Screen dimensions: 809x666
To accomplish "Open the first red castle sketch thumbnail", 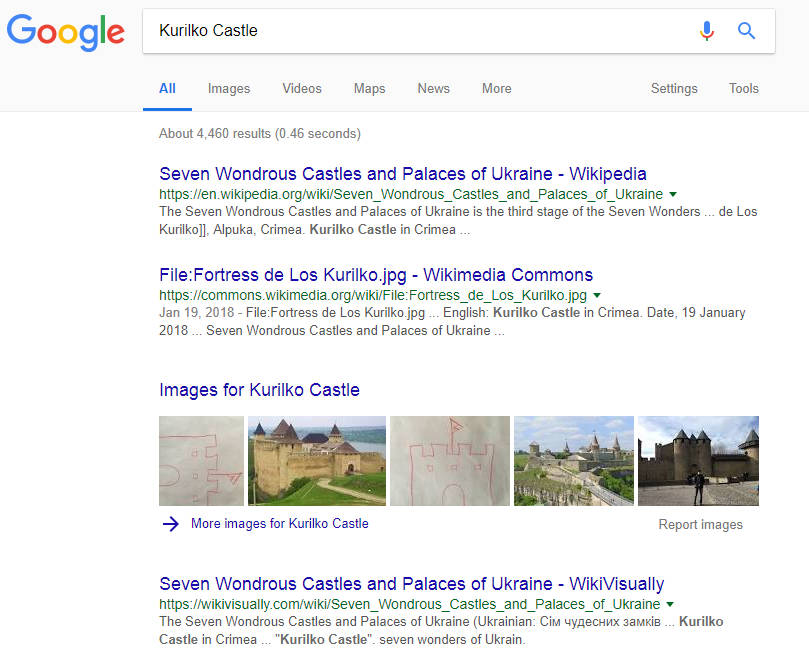I will [x=201, y=461].
